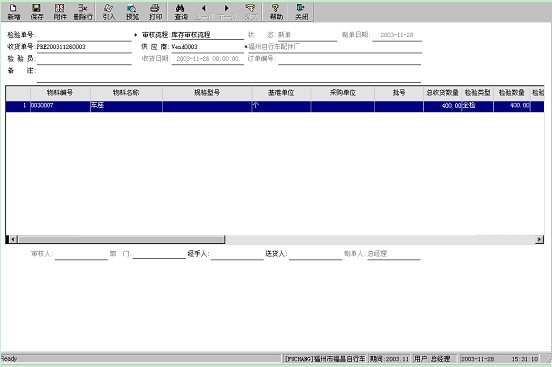Open the 审核流程 field showing 库存审核流程
Viewport: 552px width, 367px height.
(x=207, y=35)
